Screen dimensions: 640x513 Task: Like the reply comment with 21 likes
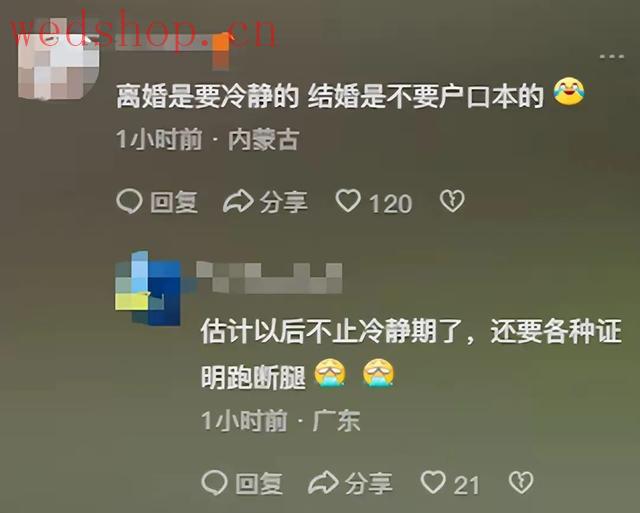pos(433,482)
